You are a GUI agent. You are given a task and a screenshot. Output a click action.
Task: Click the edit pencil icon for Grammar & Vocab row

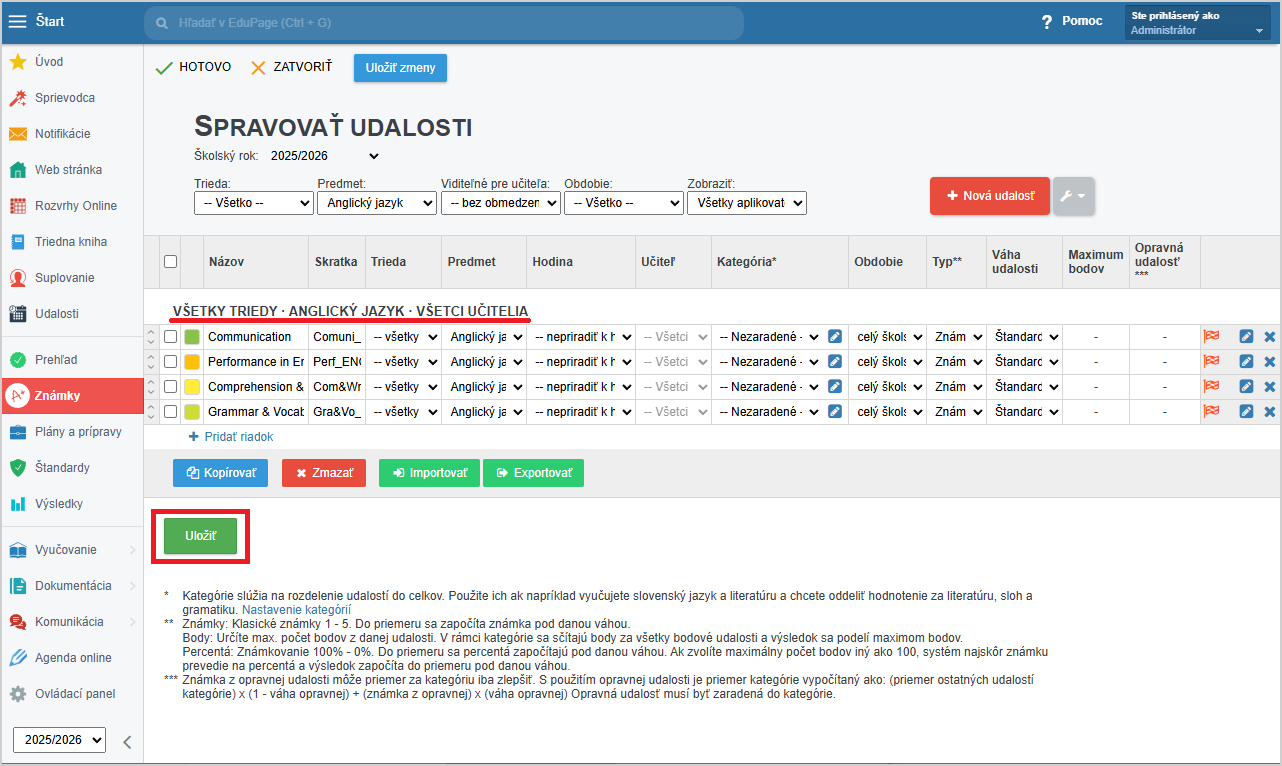click(1246, 412)
